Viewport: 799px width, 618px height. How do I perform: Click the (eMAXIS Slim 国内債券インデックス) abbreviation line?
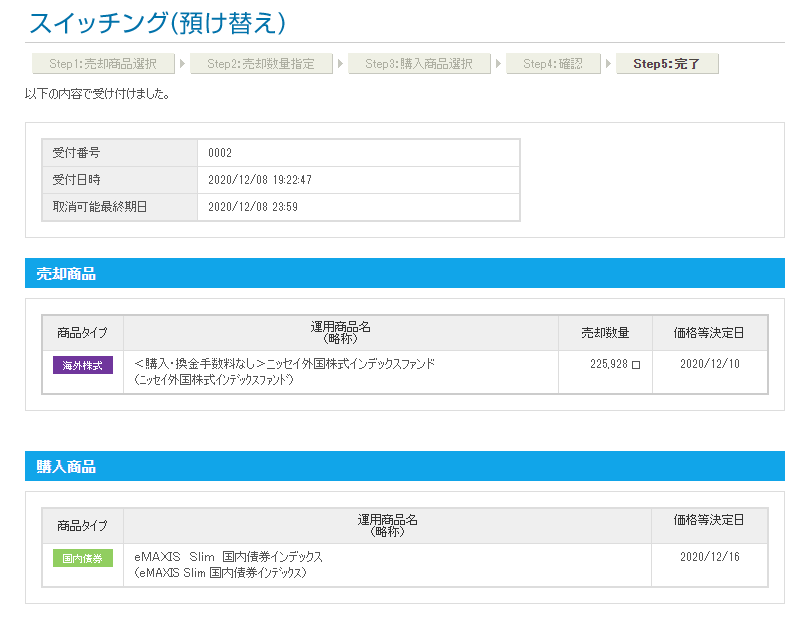tap(221, 573)
